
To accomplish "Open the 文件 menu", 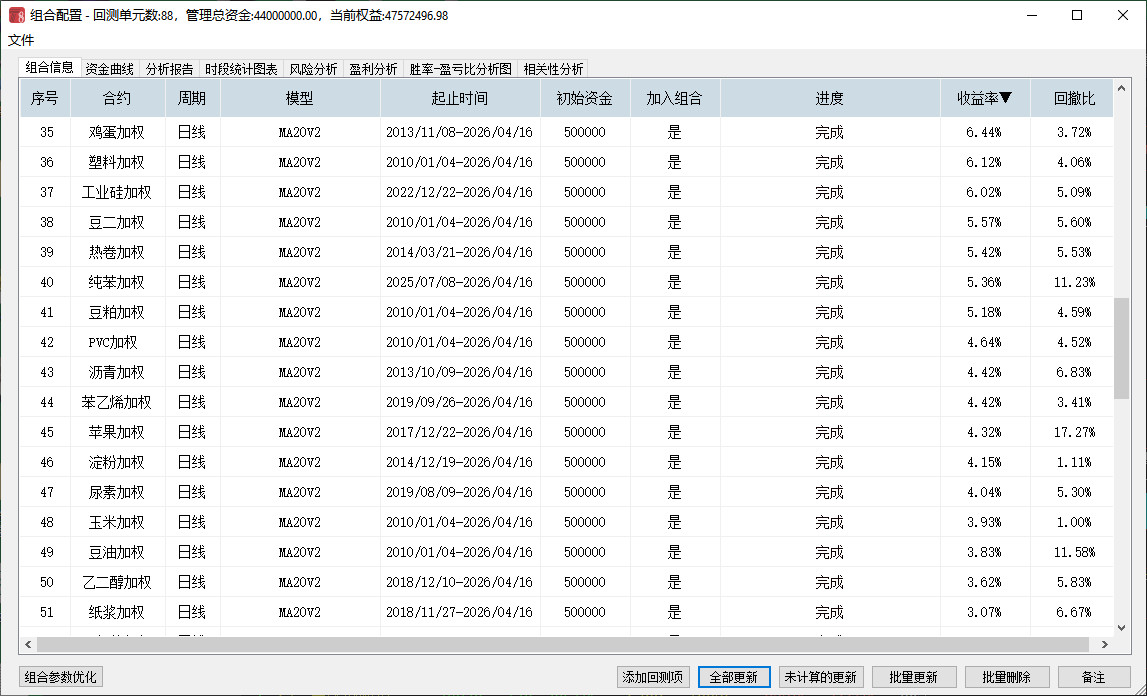I will (21, 40).
